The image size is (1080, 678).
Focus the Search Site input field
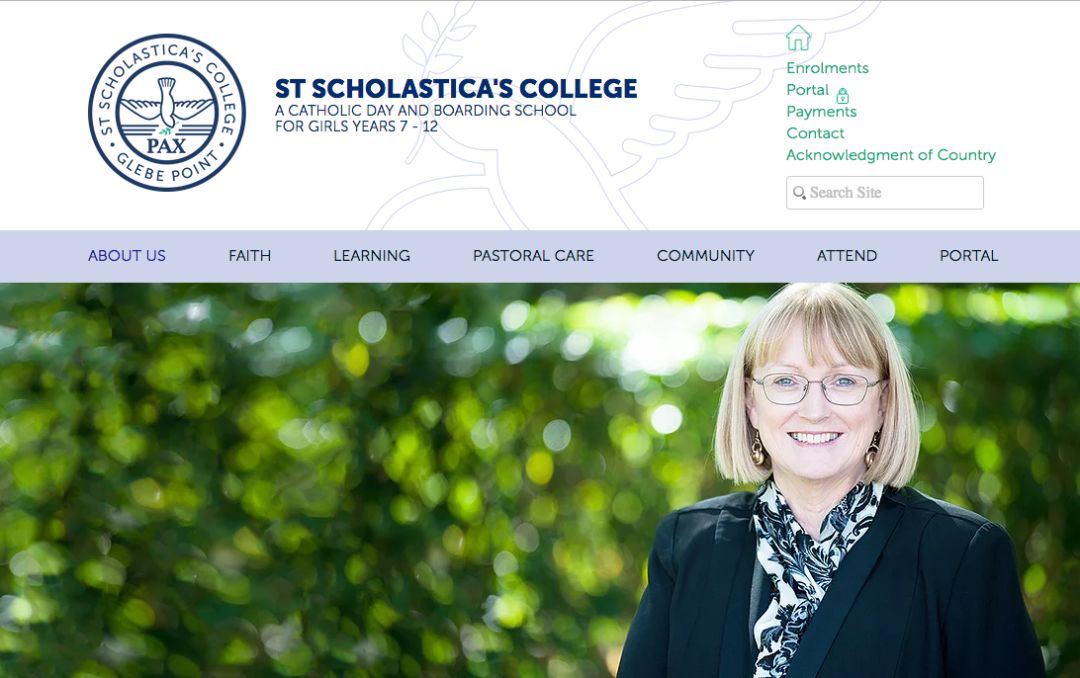(884, 192)
